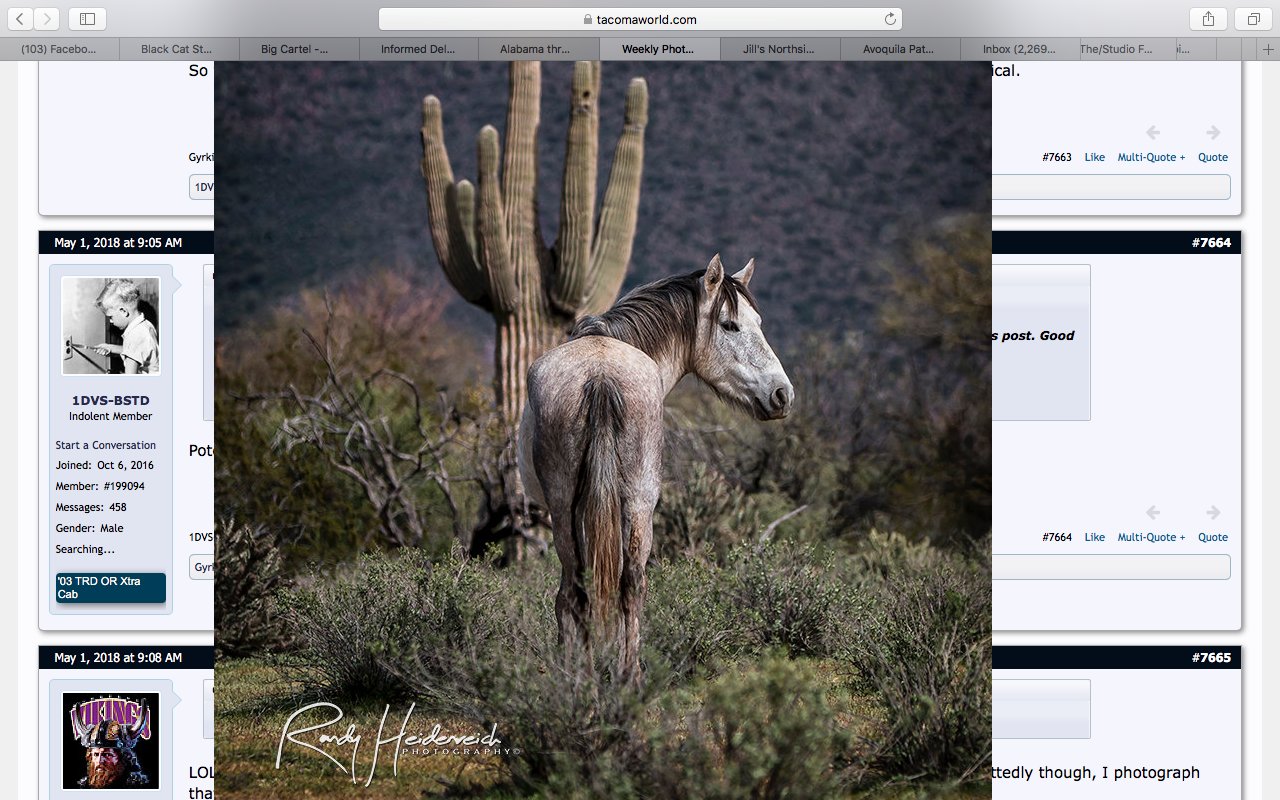Like post #7664
Viewport: 1280px width, 800px height.
click(1095, 537)
